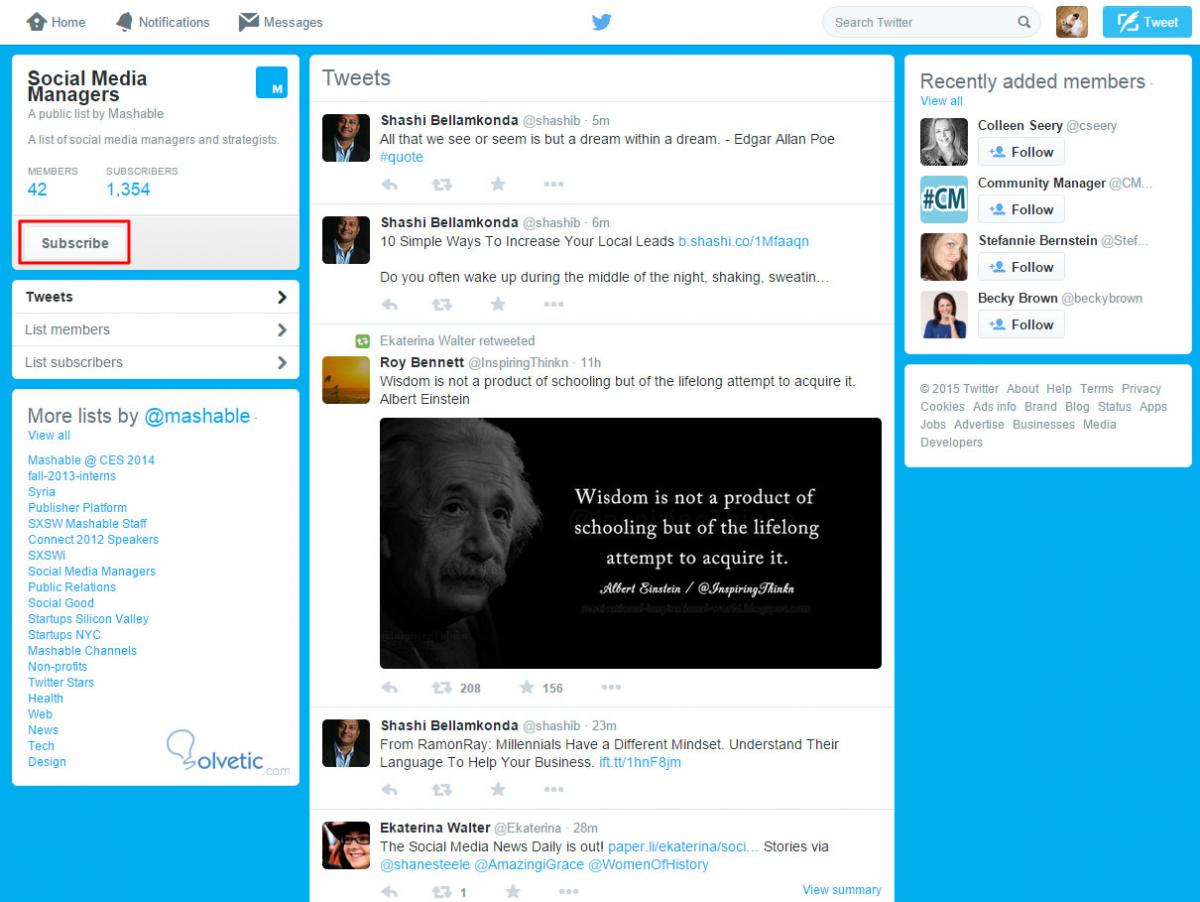Open the @shanesteele mention

(x=425, y=864)
